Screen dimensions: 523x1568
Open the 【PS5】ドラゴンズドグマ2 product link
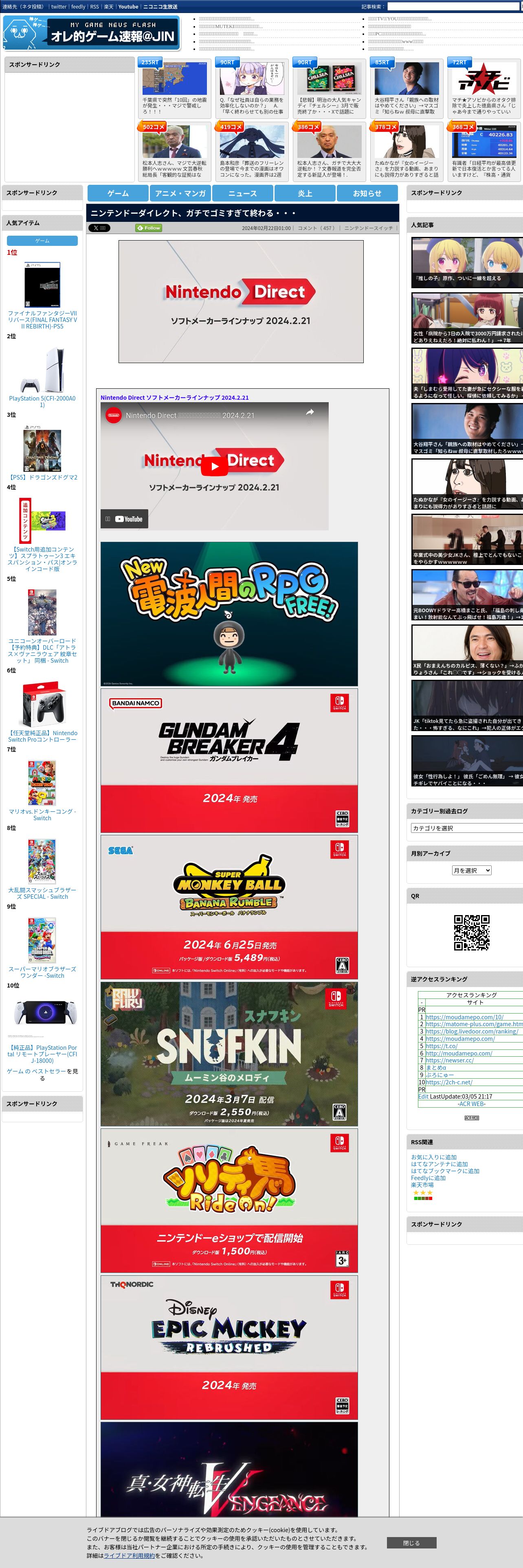pyautogui.click(x=42, y=477)
